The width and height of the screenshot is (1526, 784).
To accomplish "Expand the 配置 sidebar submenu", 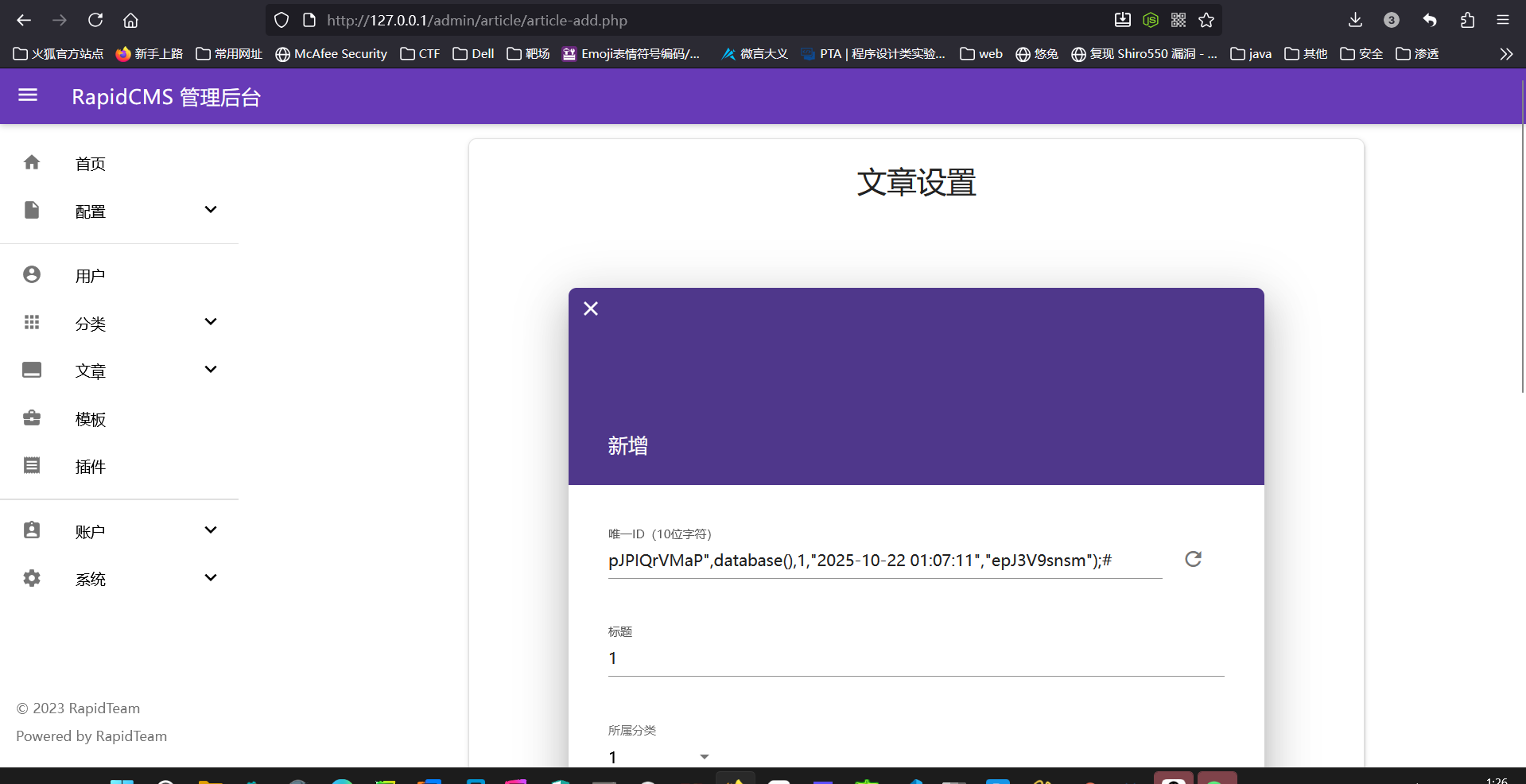I will pyautogui.click(x=211, y=210).
